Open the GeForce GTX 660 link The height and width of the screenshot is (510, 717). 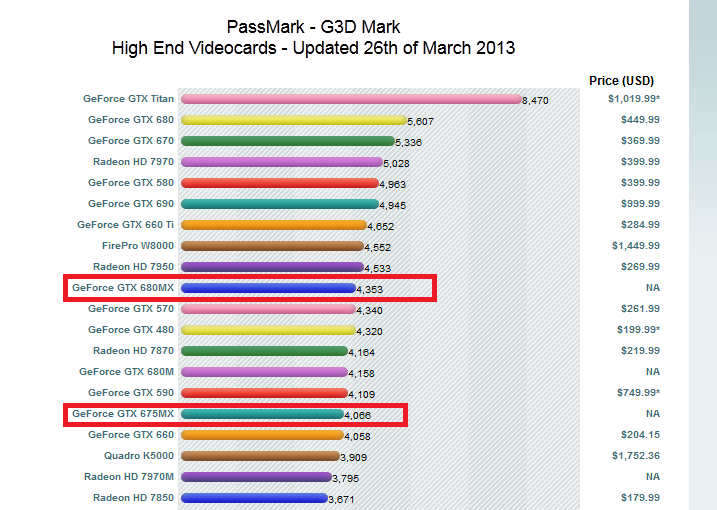[x=131, y=435]
